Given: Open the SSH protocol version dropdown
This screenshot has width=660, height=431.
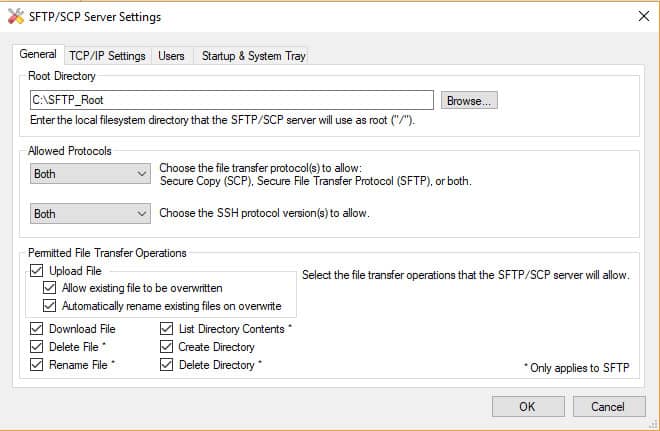Looking at the screenshot, I should [90, 214].
